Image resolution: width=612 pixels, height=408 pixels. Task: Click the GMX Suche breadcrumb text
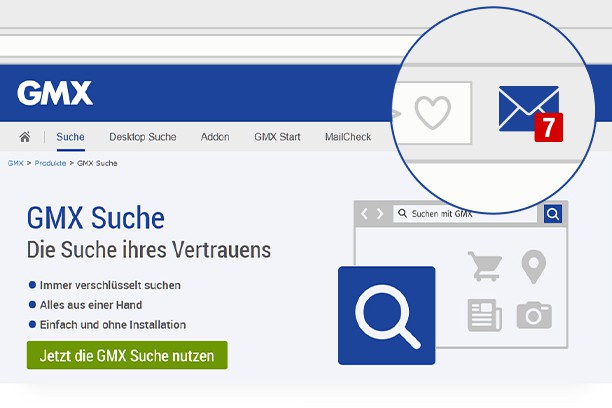coord(97,163)
